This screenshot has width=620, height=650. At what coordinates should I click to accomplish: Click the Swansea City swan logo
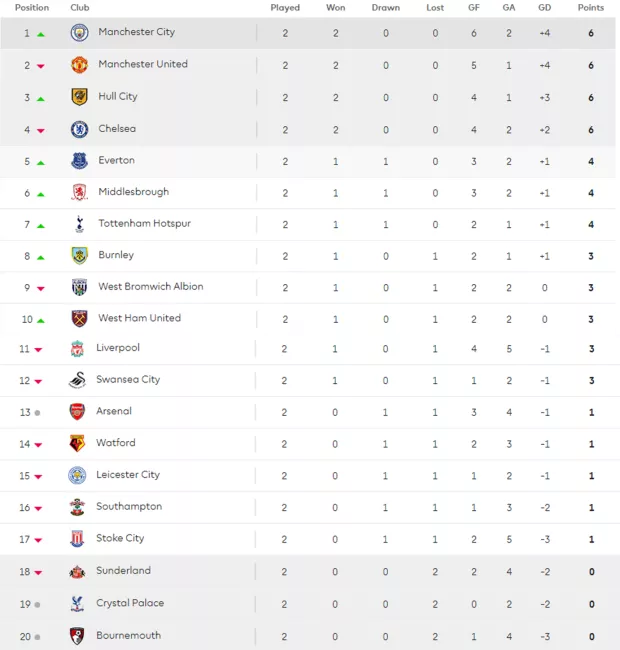(78, 380)
